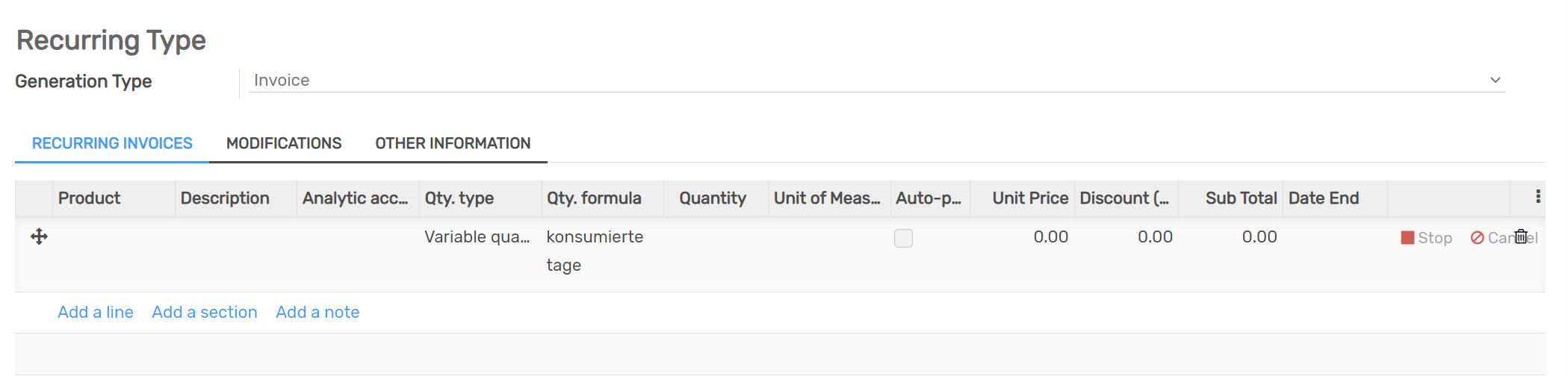Sort by the Unit Price column header

coord(1029,198)
